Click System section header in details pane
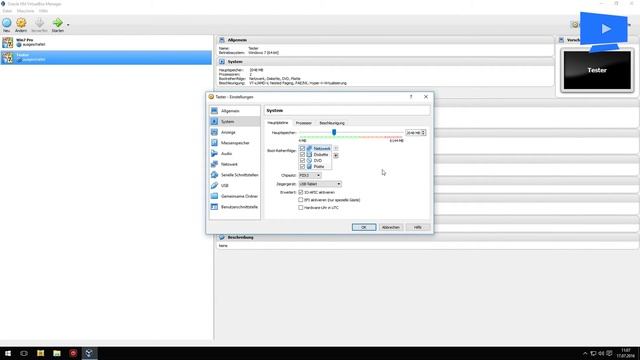 point(235,62)
